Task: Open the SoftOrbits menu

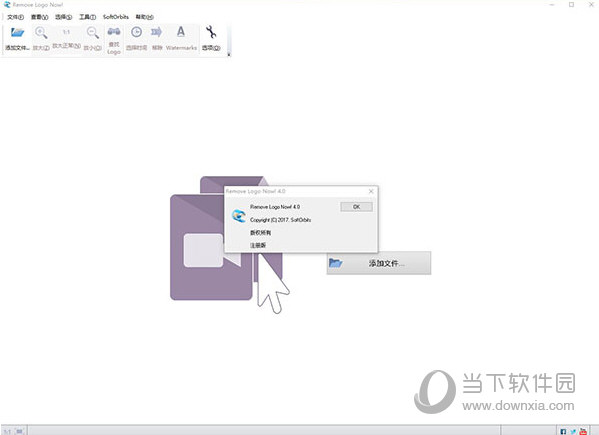Action: tap(116, 17)
